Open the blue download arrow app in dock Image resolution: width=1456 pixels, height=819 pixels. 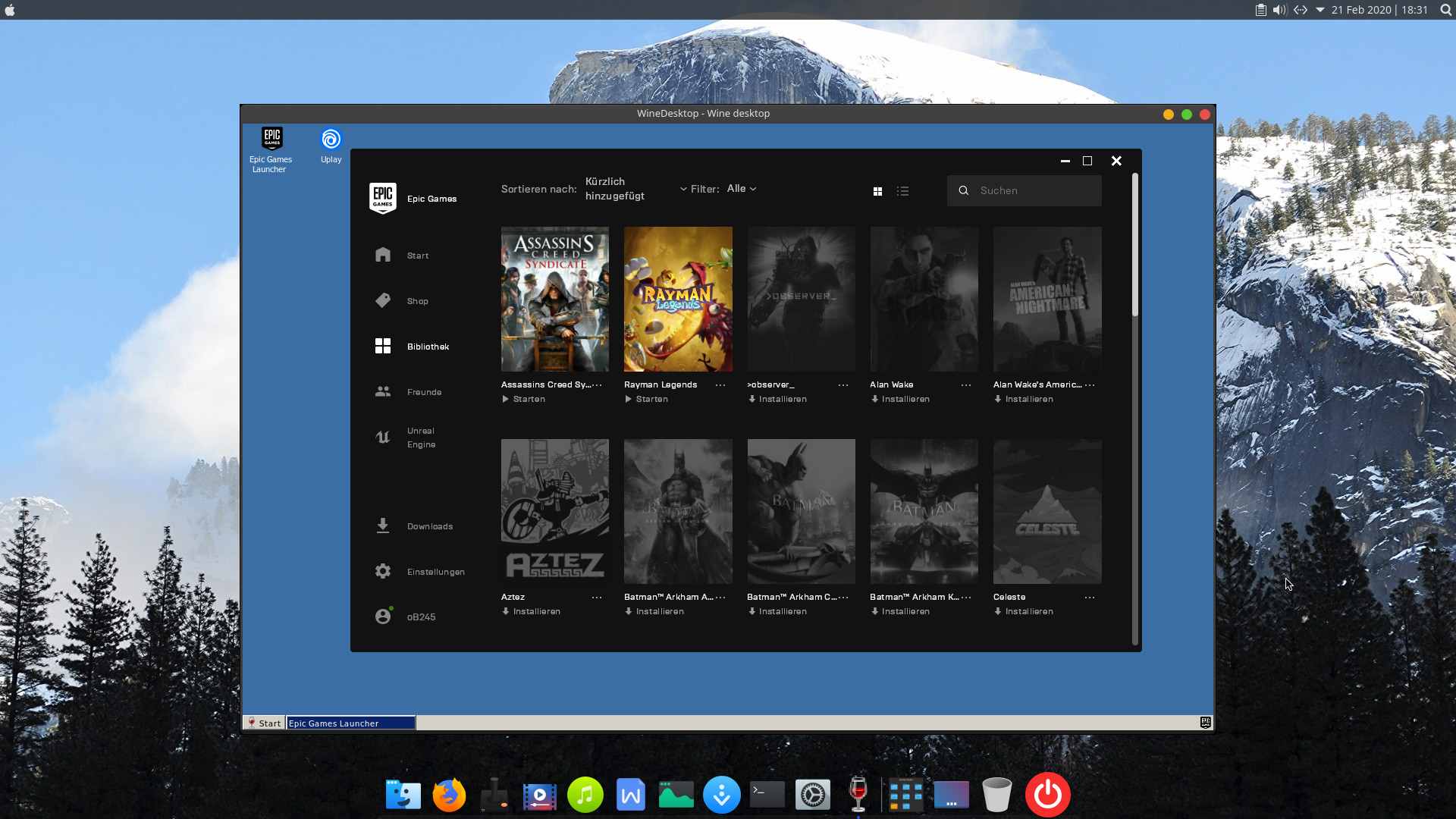(722, 795)
